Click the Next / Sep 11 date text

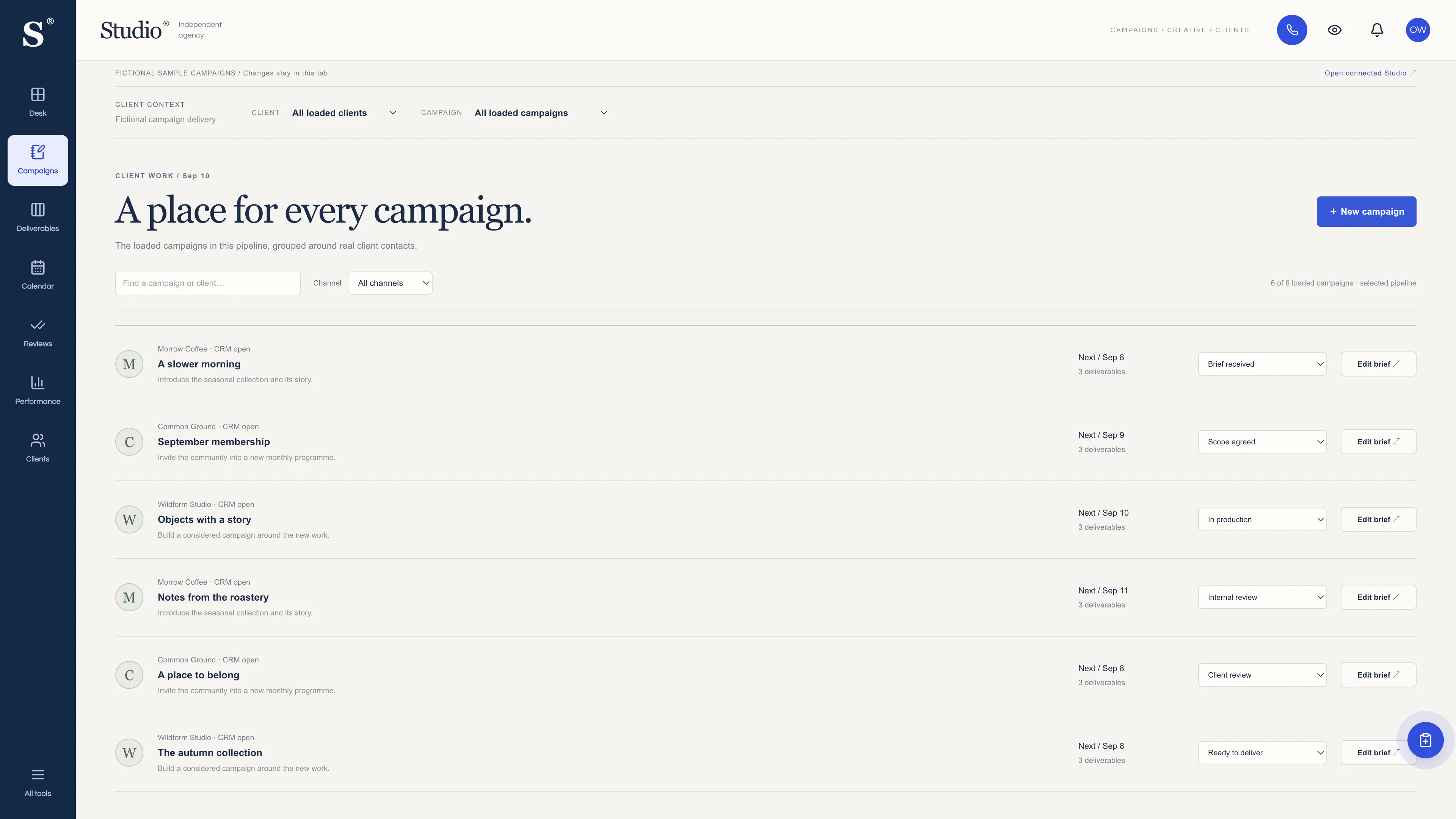tap(1103, 591)
